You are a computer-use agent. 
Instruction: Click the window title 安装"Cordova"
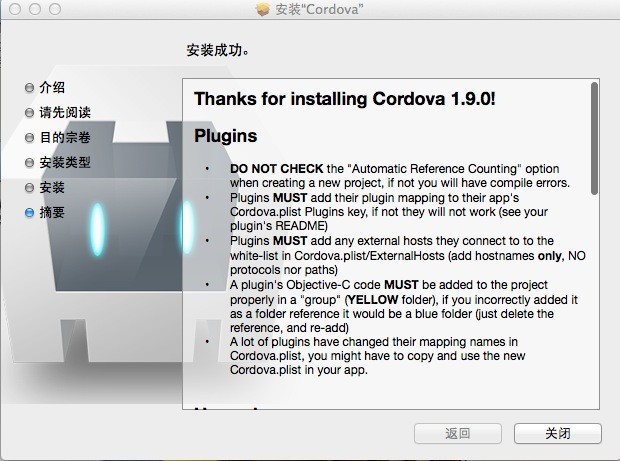(319, 9)
